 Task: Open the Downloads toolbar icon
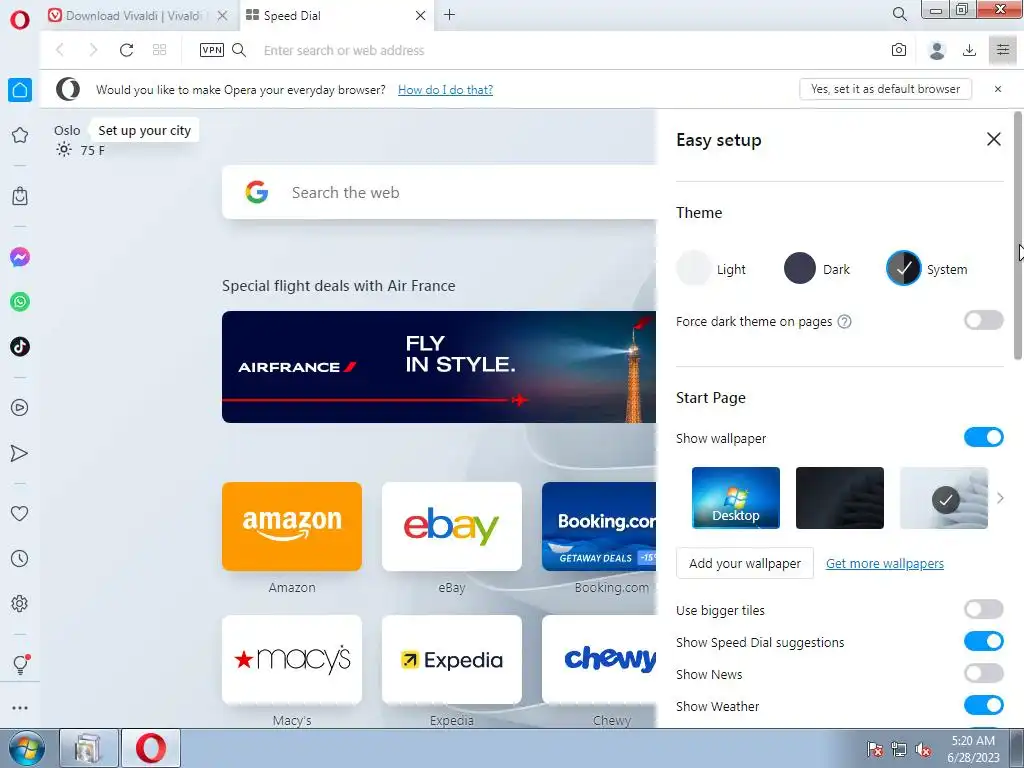coord(970,50)
